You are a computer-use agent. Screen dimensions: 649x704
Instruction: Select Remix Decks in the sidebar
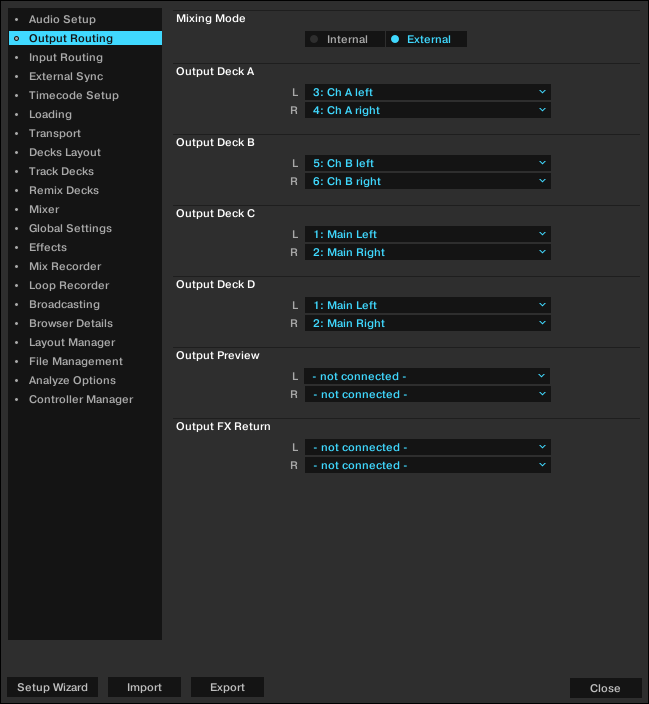click(x=63, y=191)
